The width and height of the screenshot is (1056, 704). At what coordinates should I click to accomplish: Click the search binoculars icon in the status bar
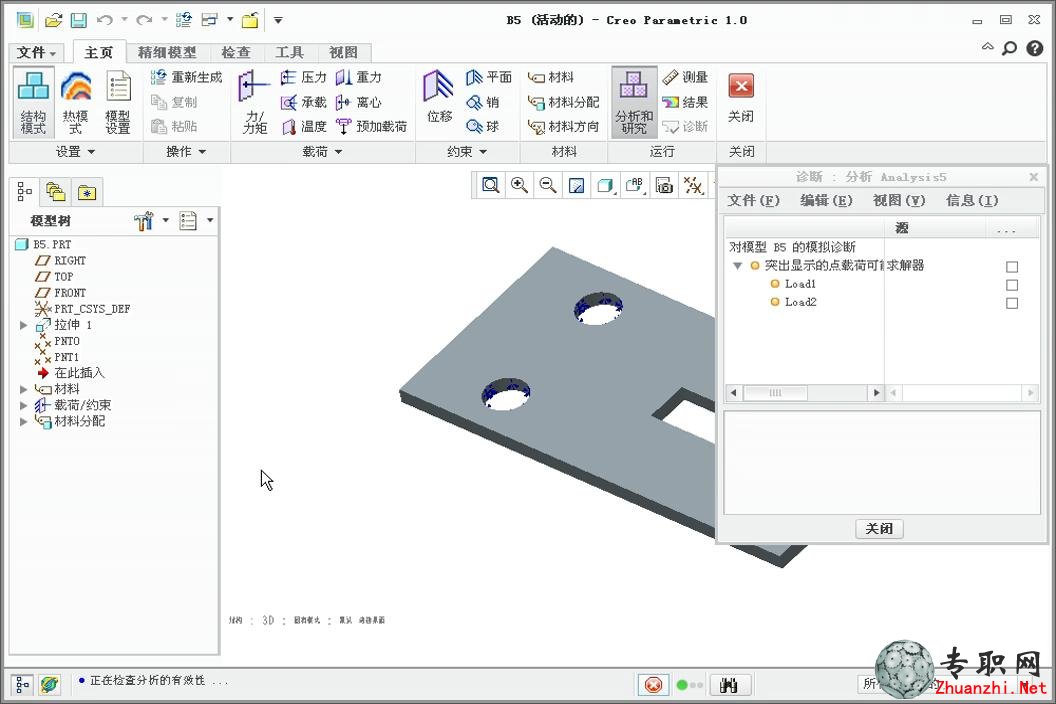(728, 685)
